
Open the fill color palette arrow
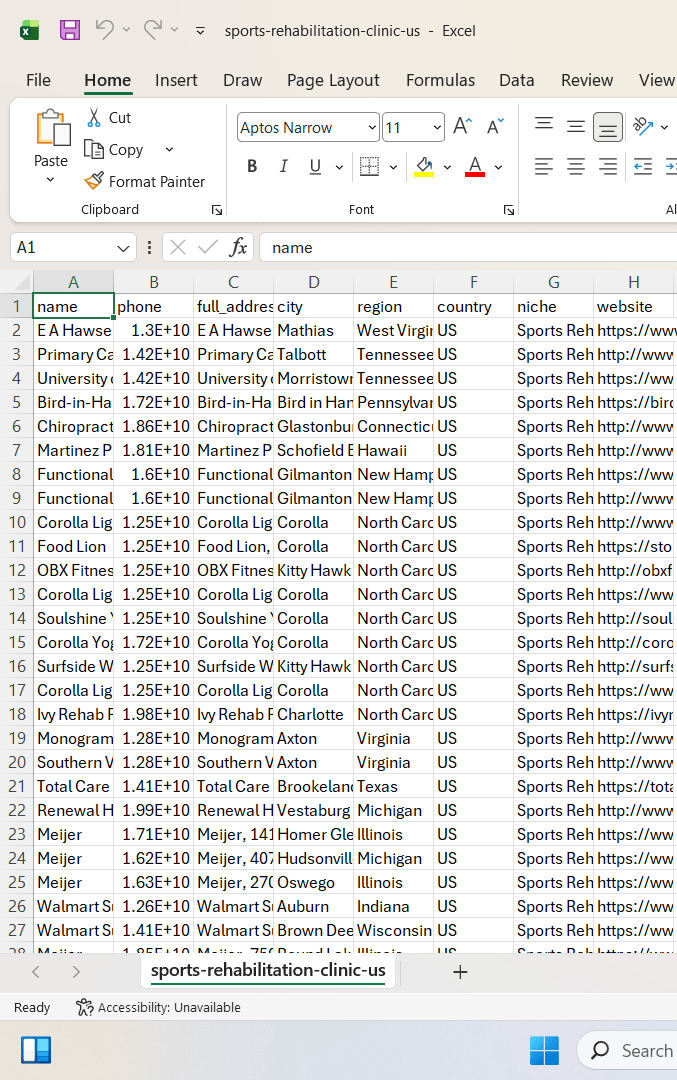448,167
